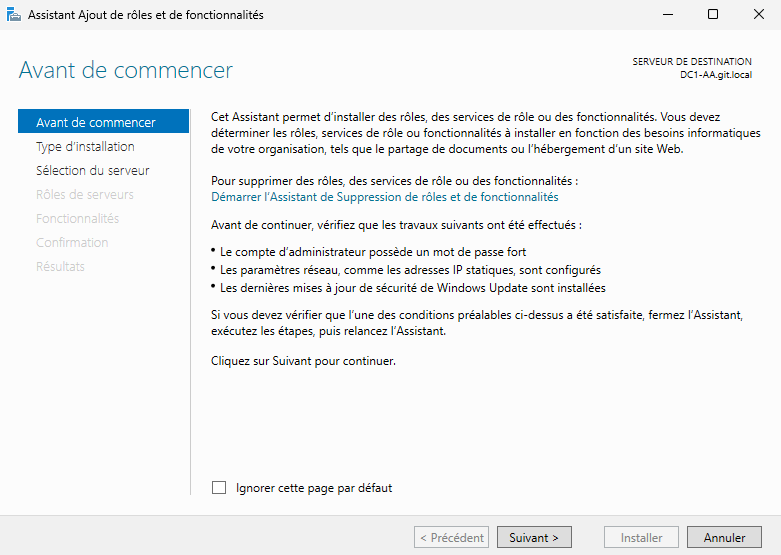Maximize the wizard window
The width and height of the screenshot is (781, 555).
click(713, 14)
